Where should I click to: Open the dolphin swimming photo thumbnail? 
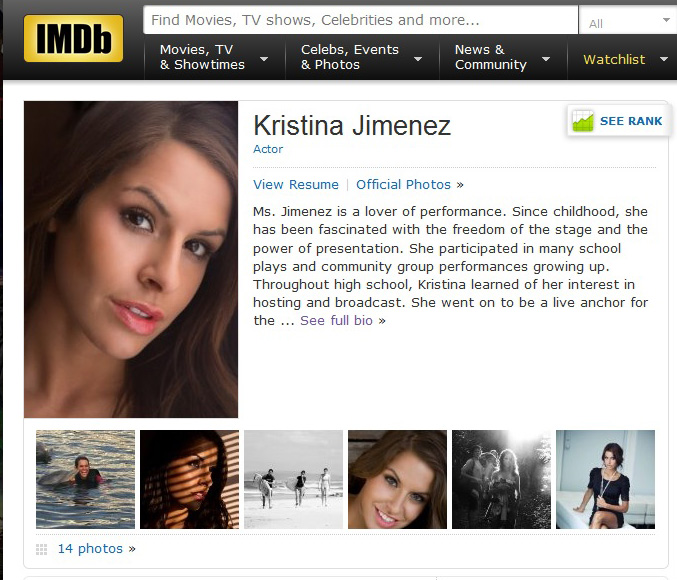coord(85,479)
